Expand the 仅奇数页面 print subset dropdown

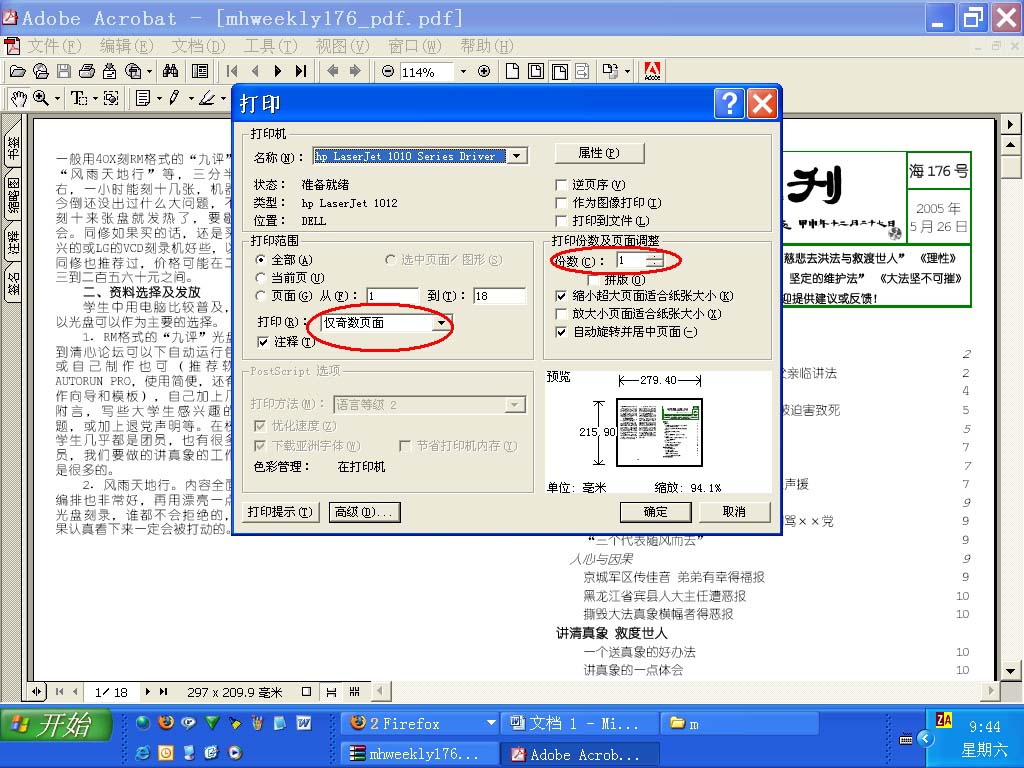(x=440, y=323)
